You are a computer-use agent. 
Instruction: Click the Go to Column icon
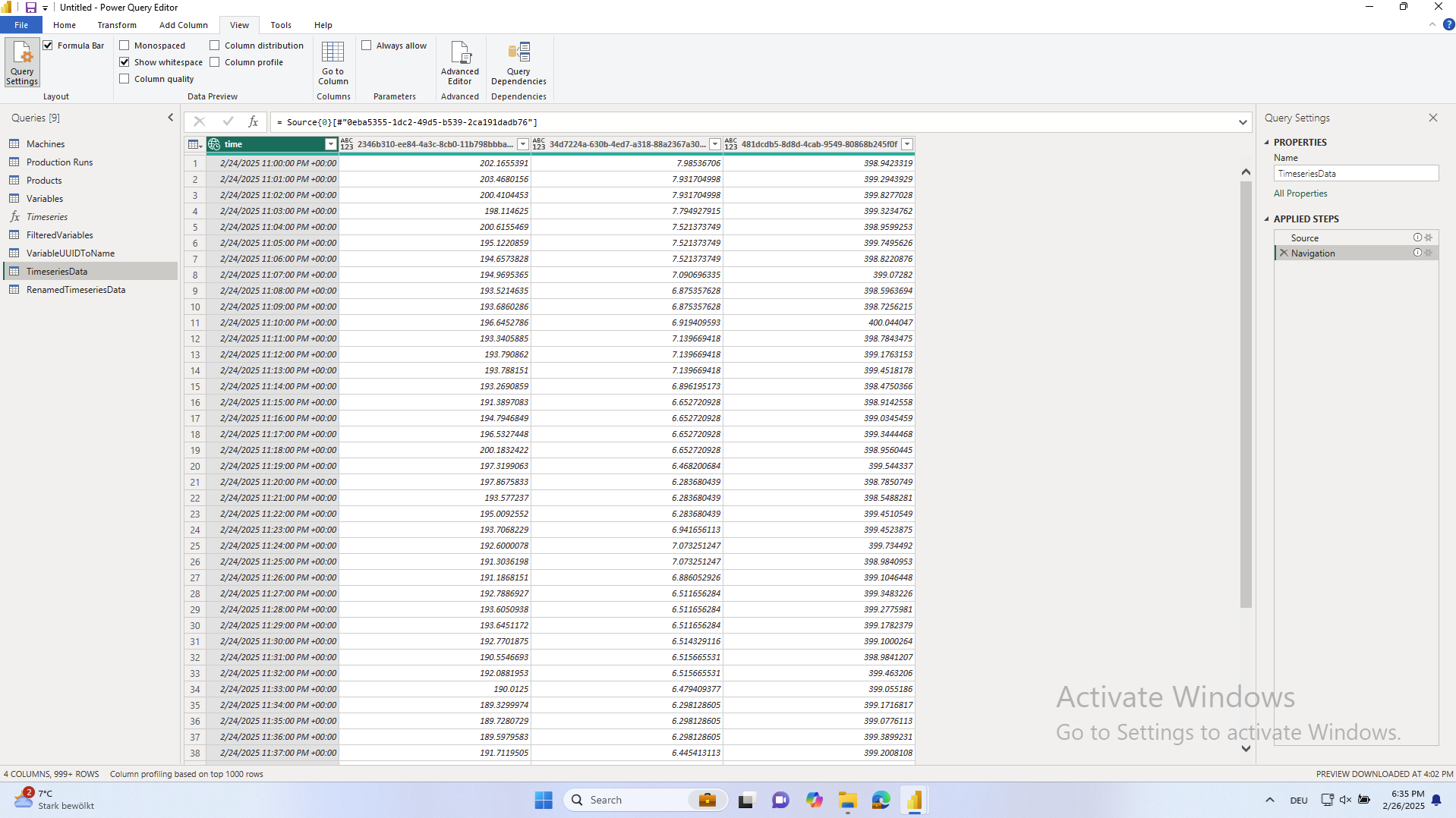click(x=332, y=62)
